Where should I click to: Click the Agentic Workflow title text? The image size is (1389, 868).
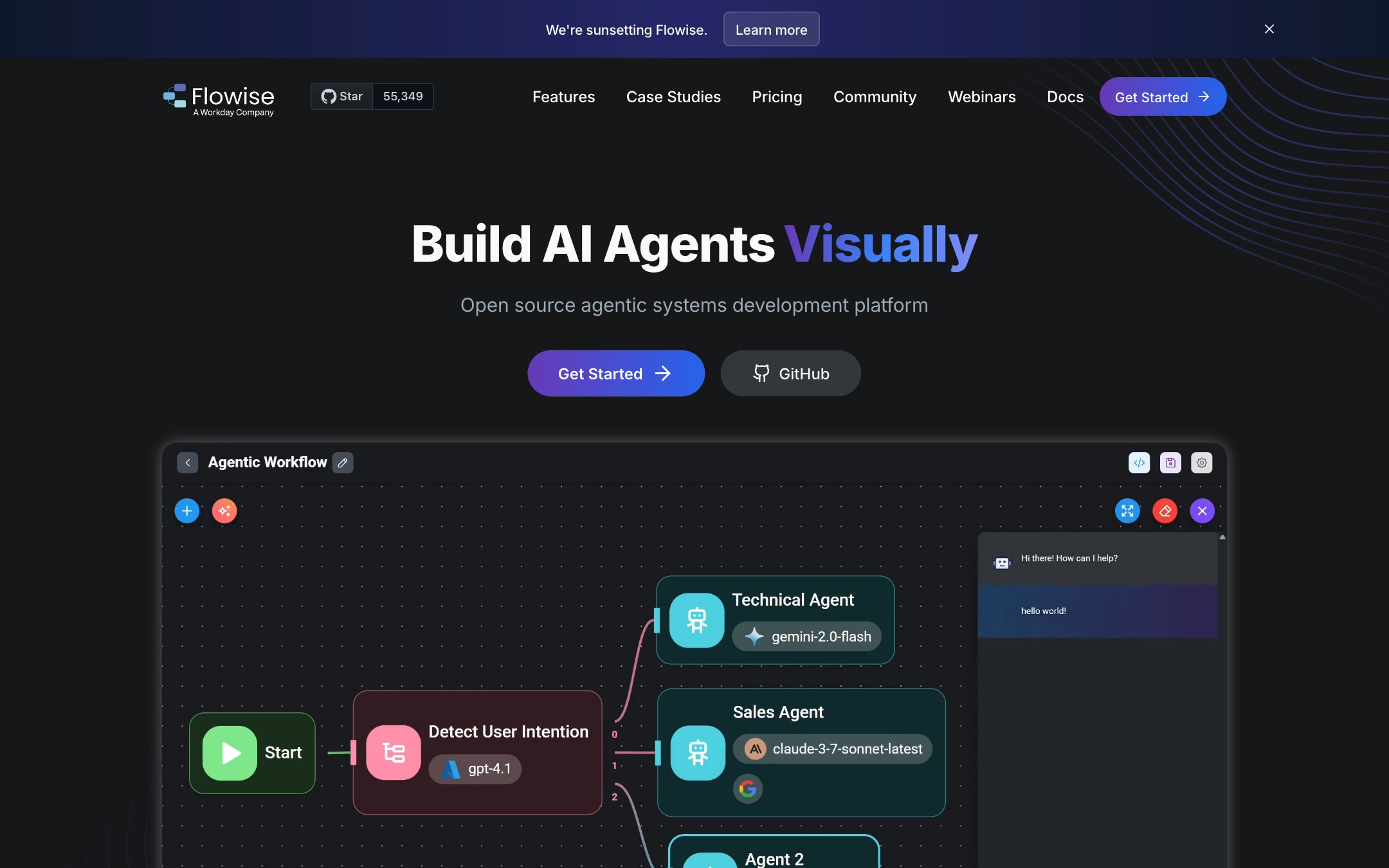(x=268, y=462)
